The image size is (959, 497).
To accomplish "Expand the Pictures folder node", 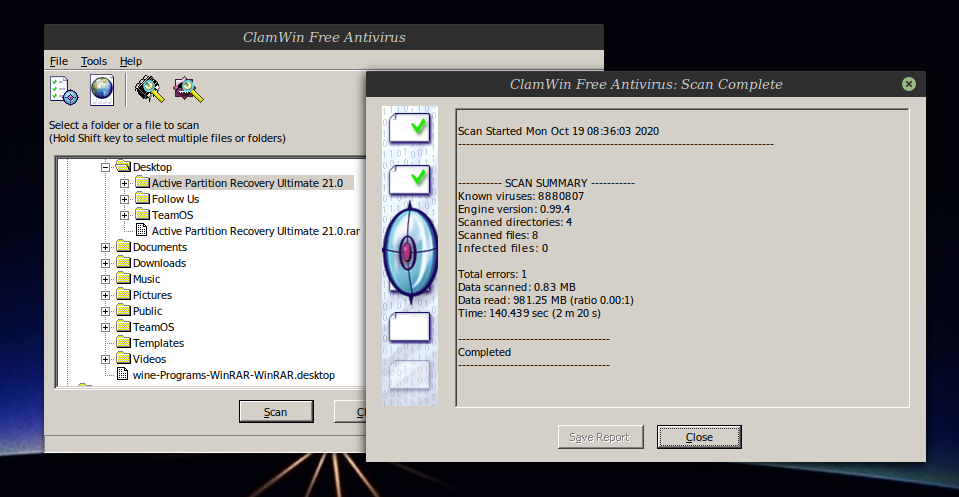I will (x=105, y=295).
